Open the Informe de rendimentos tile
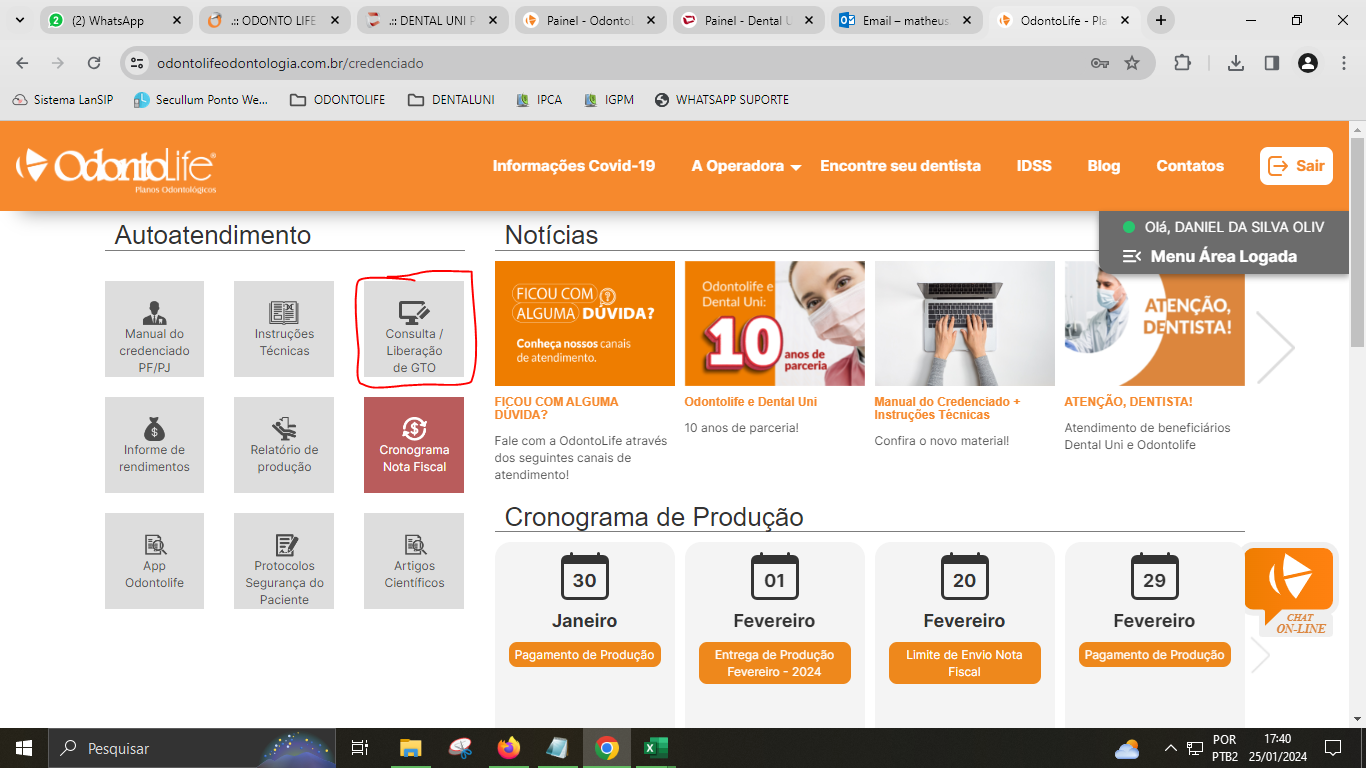Viewport: 1366px width, 768px height. coord(154,445)
